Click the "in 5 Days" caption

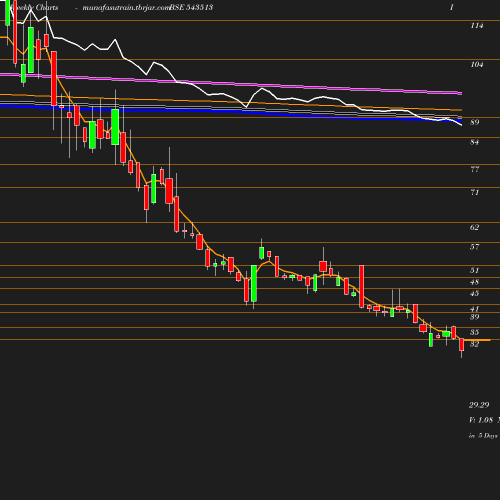(x=483, y=435)
